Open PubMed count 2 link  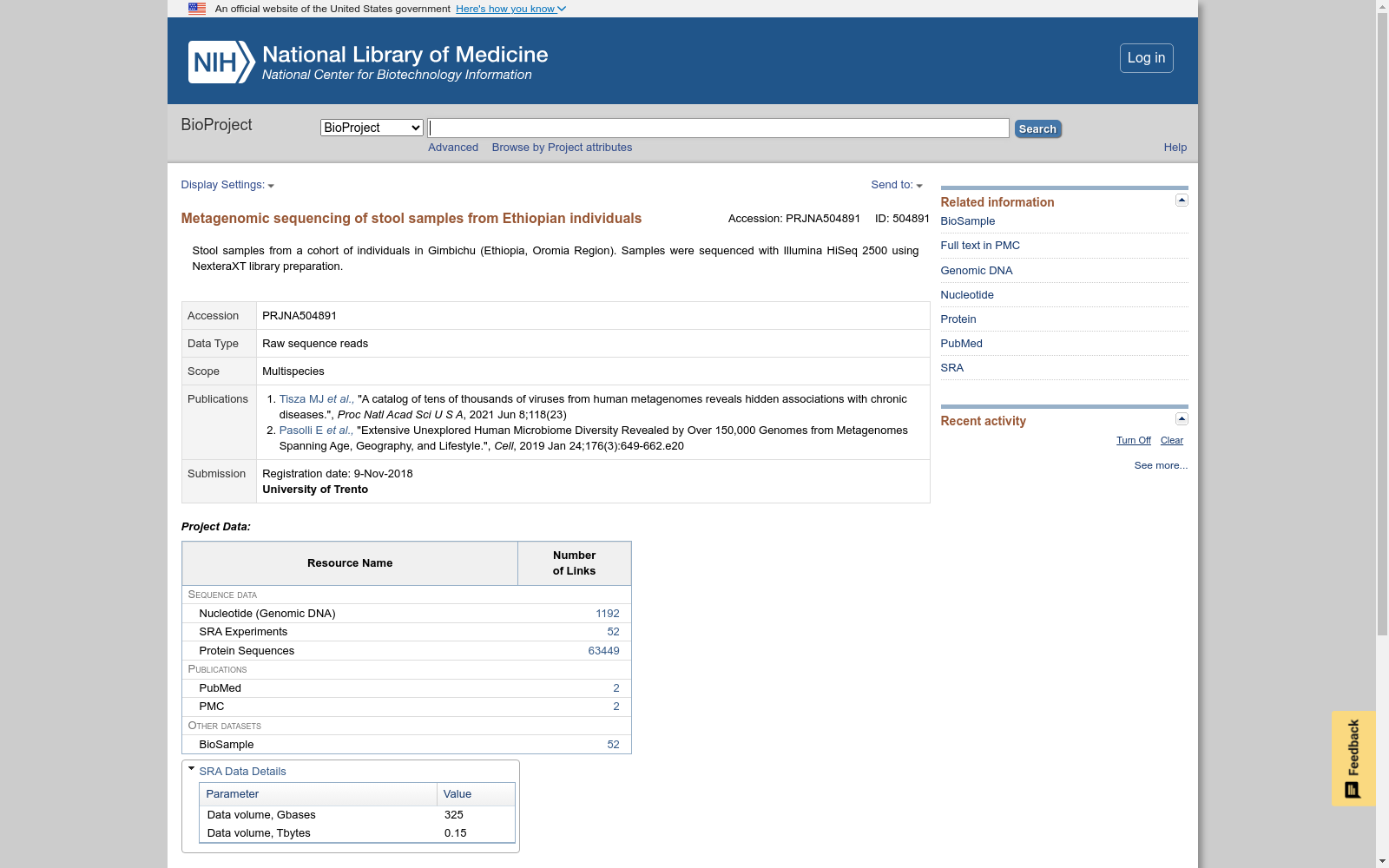(x=616, y=688)
